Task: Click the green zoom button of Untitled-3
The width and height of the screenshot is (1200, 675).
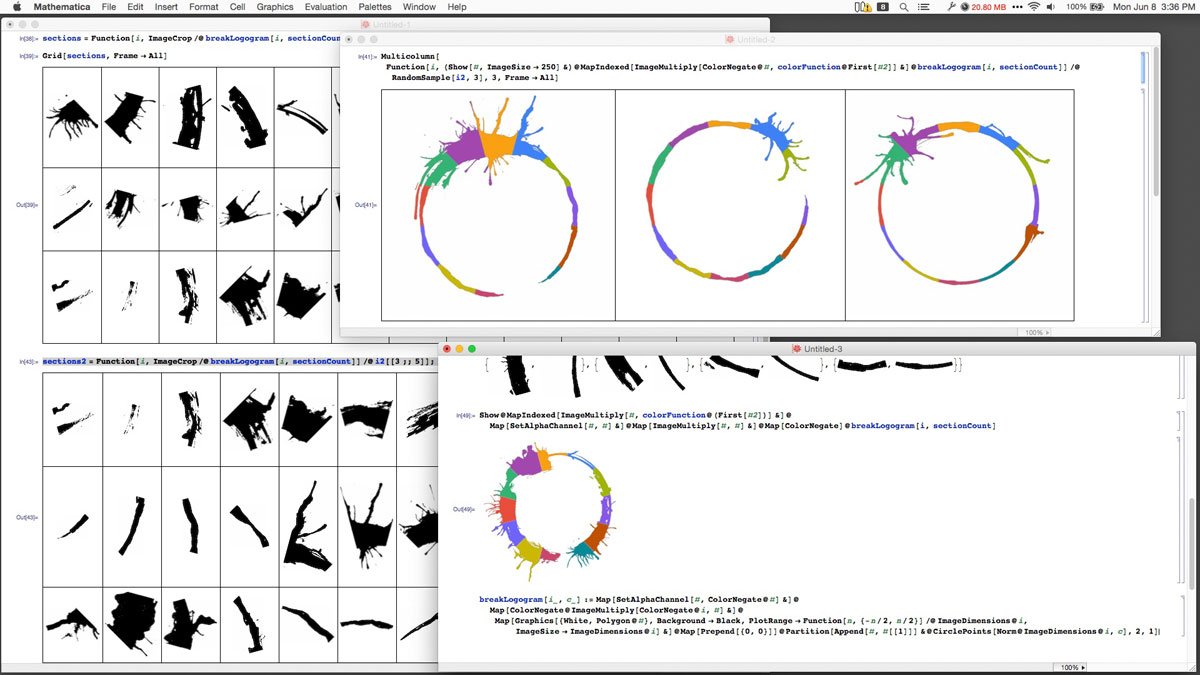Action: pos(472,348)
